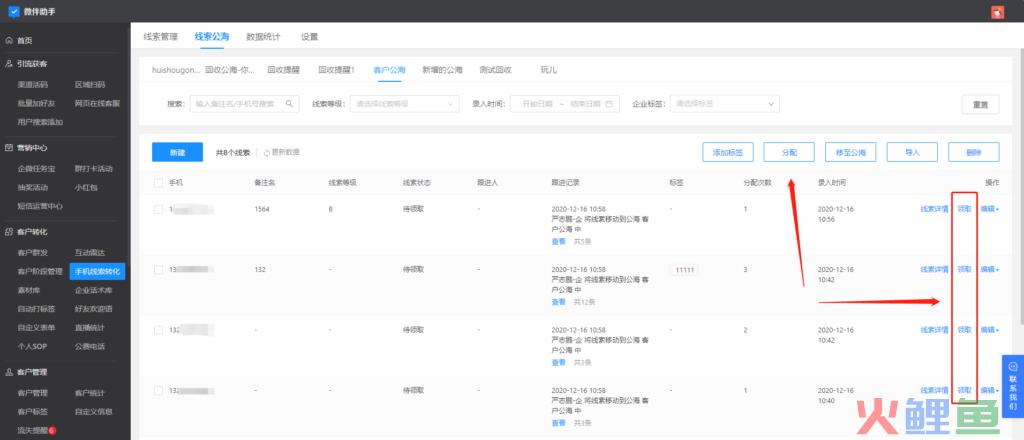Image resolution: width=1024 pixels, height=440 pixels.
Task: Open the 企业标签 dropdown
Action: tap(724, 104)
